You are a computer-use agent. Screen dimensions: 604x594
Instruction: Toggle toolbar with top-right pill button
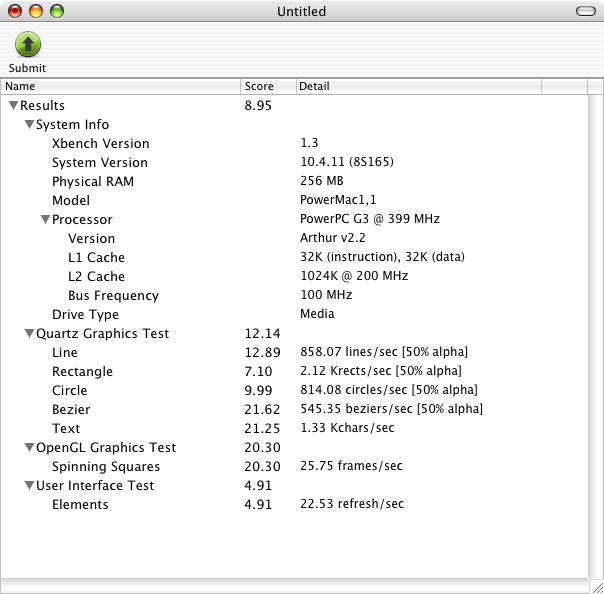pyautogui.click(x=585, y=11)
